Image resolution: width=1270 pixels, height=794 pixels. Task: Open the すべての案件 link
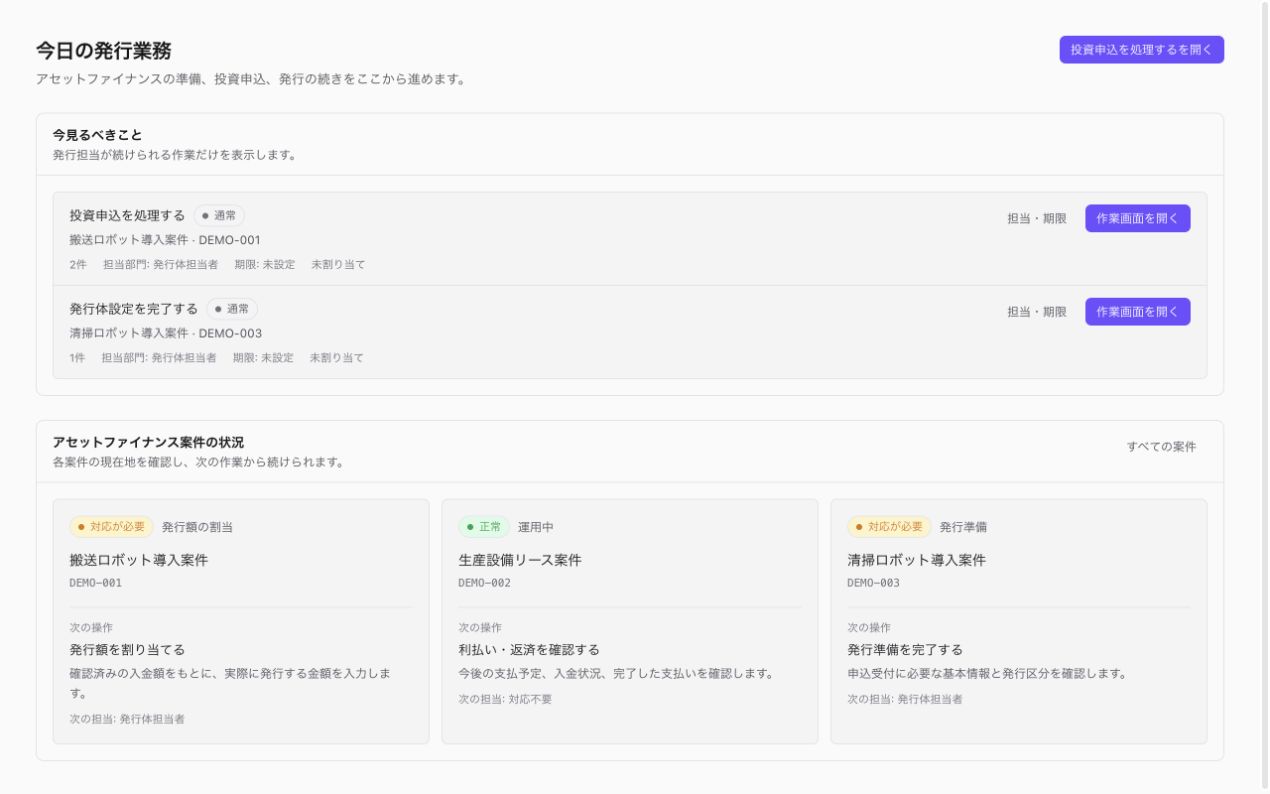coord(1161,446)
